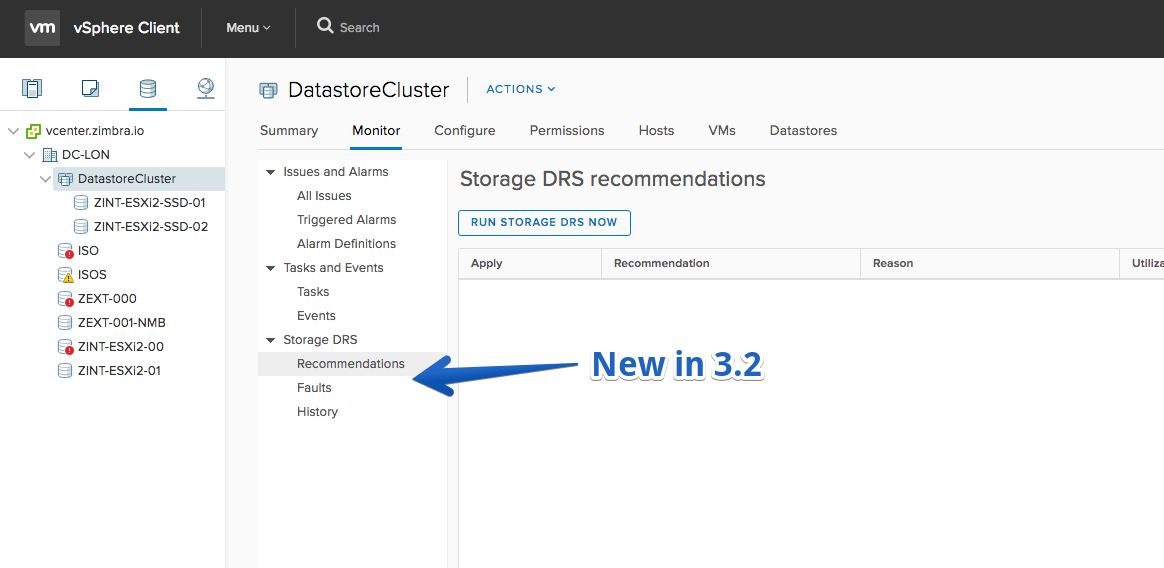
Task: Open Events under Tasks and Events
Action: click(x=316, y=316)
